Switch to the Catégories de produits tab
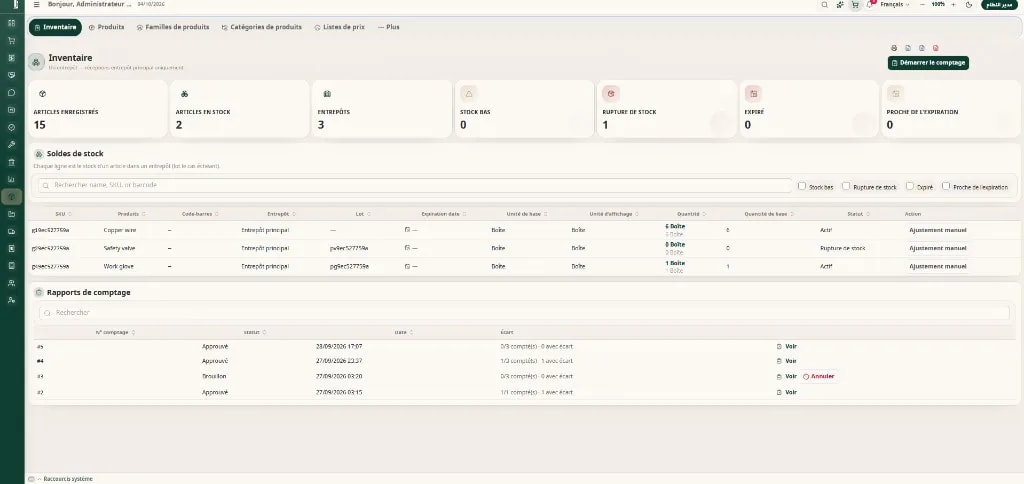 click(261, 27)
